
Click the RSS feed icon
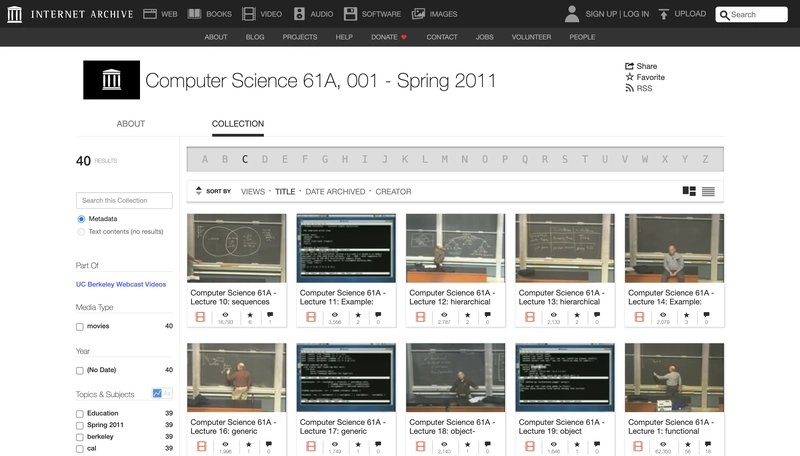[629, 88]
